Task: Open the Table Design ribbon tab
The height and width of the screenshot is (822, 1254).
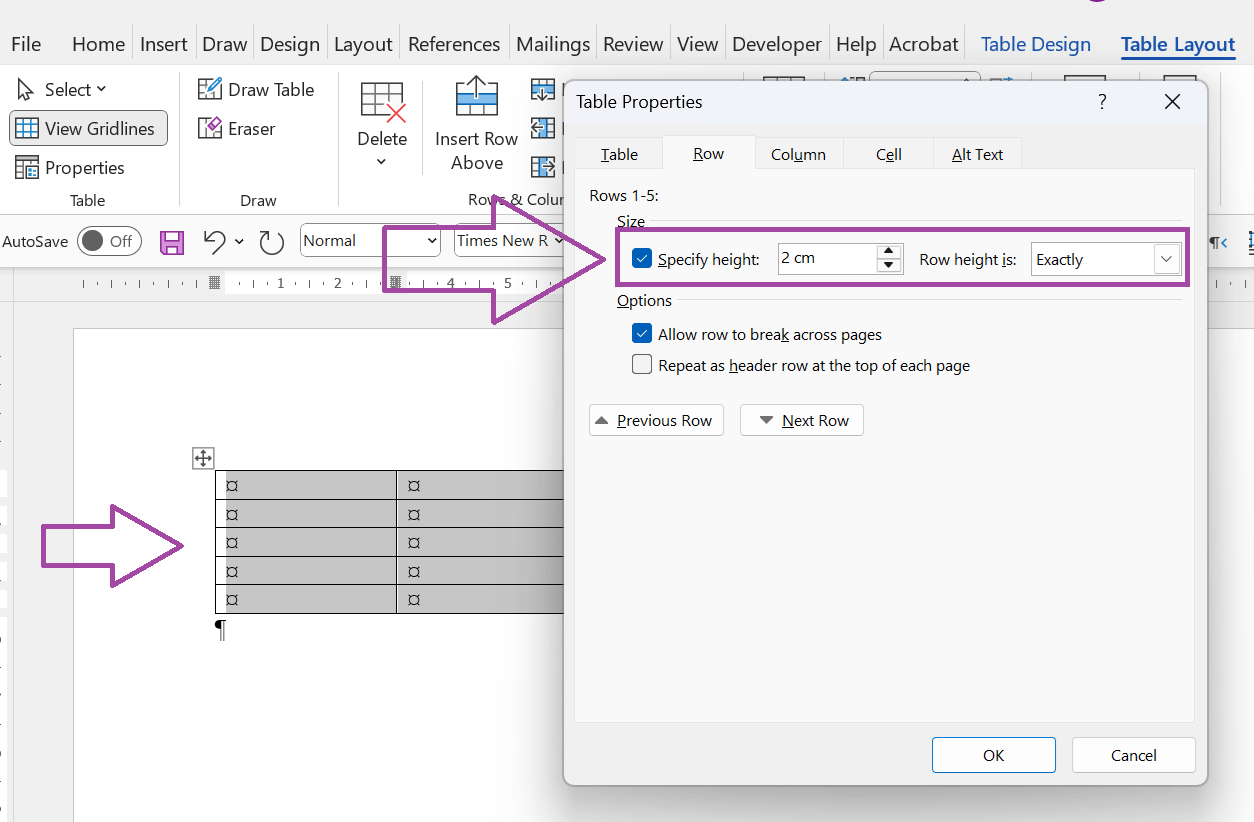Action: (x=1035, y=44)
